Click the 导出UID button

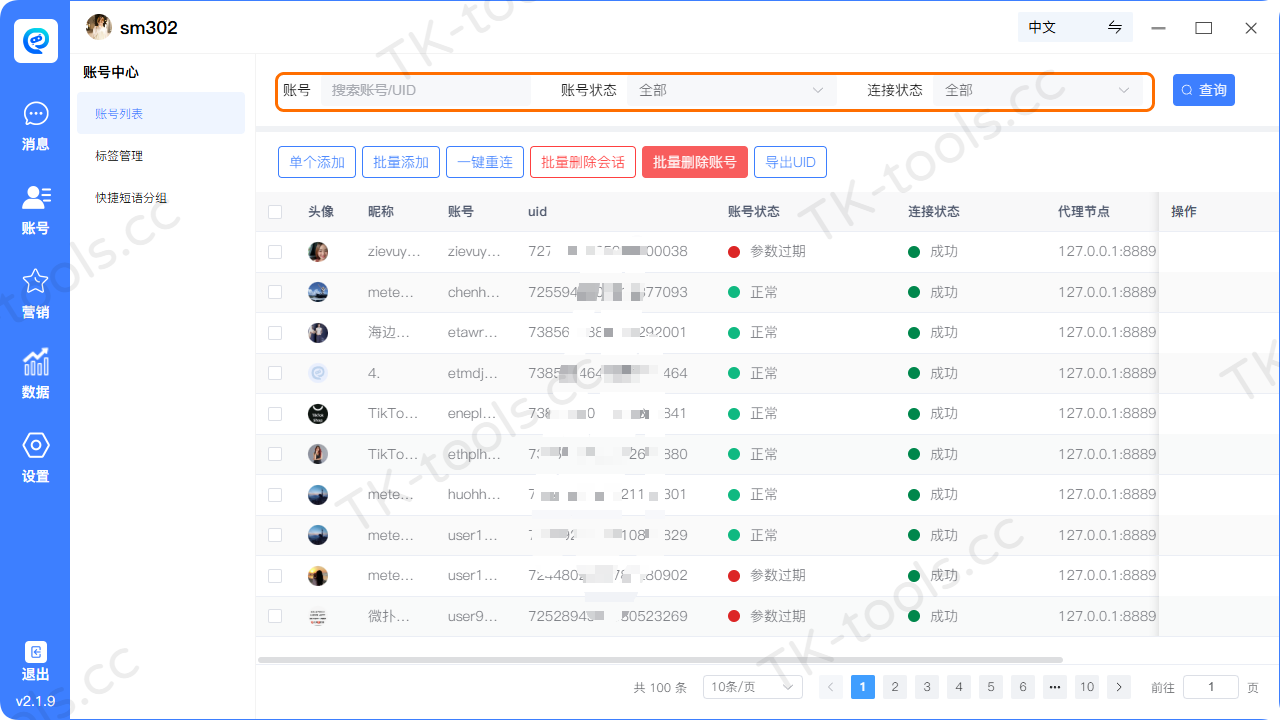(790, 162)
